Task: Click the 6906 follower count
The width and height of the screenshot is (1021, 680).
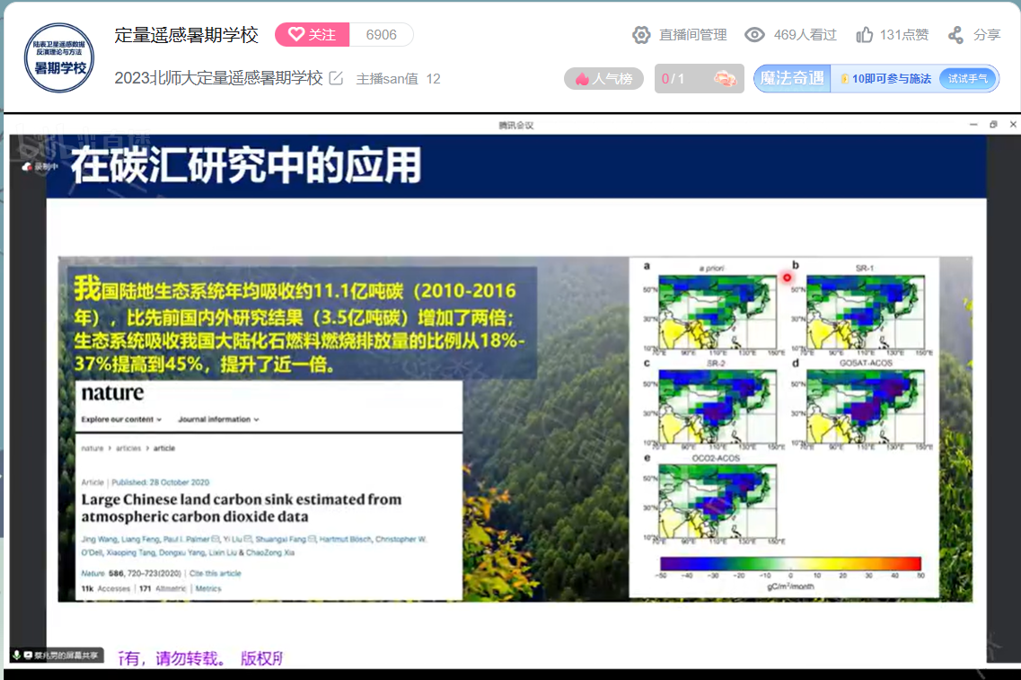Action: coord(381,35)
